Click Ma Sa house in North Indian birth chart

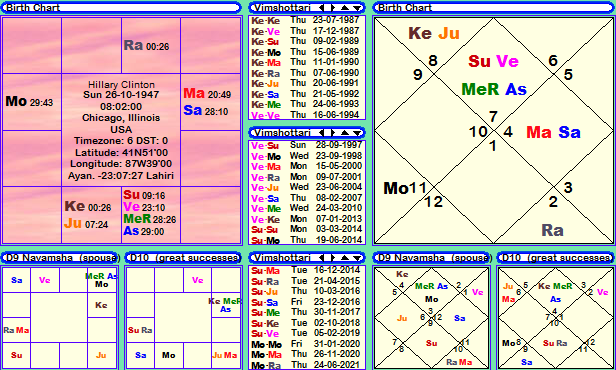pos(553,132)
